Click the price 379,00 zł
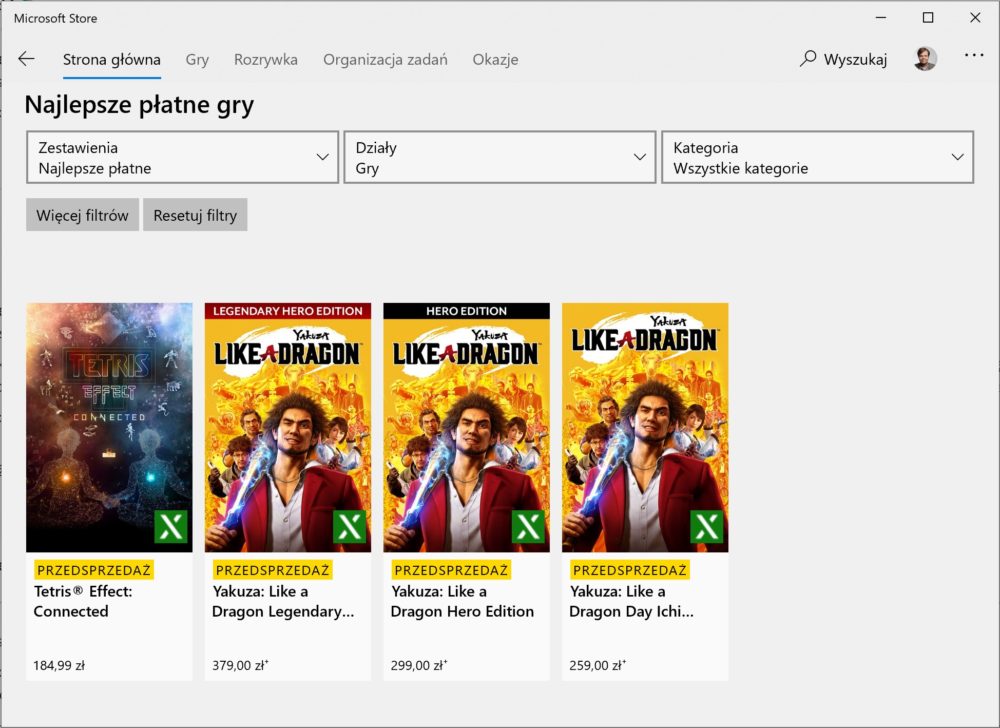This screenshot has height=728, width=1000. 240,666
